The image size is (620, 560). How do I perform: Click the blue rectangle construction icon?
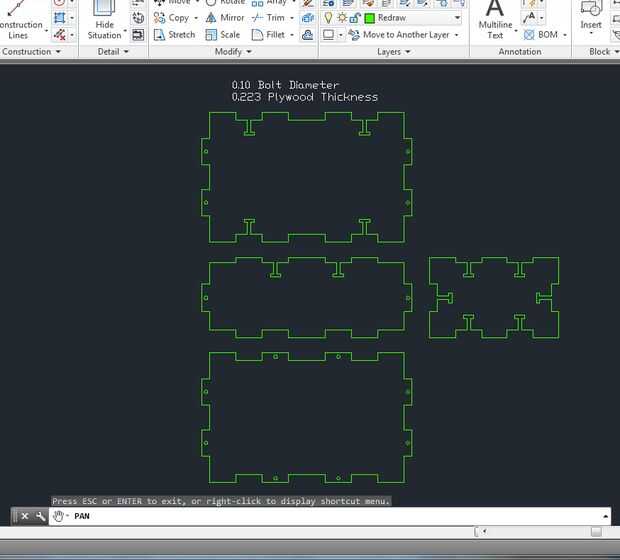click(x=59, y=18)
